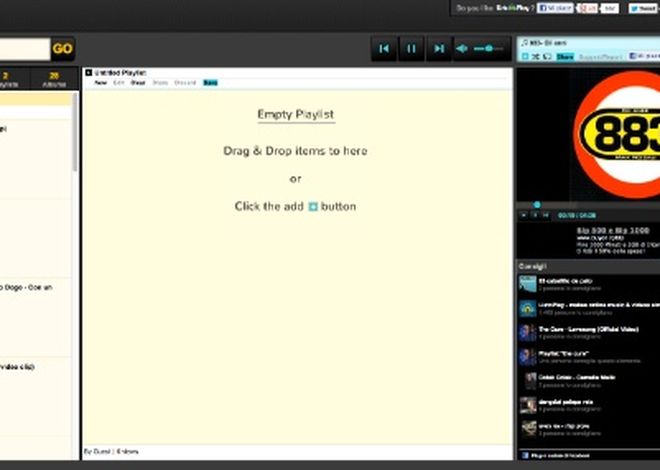
Task: Toggle shuffle in the now playing bar
Action: [535, 56]
